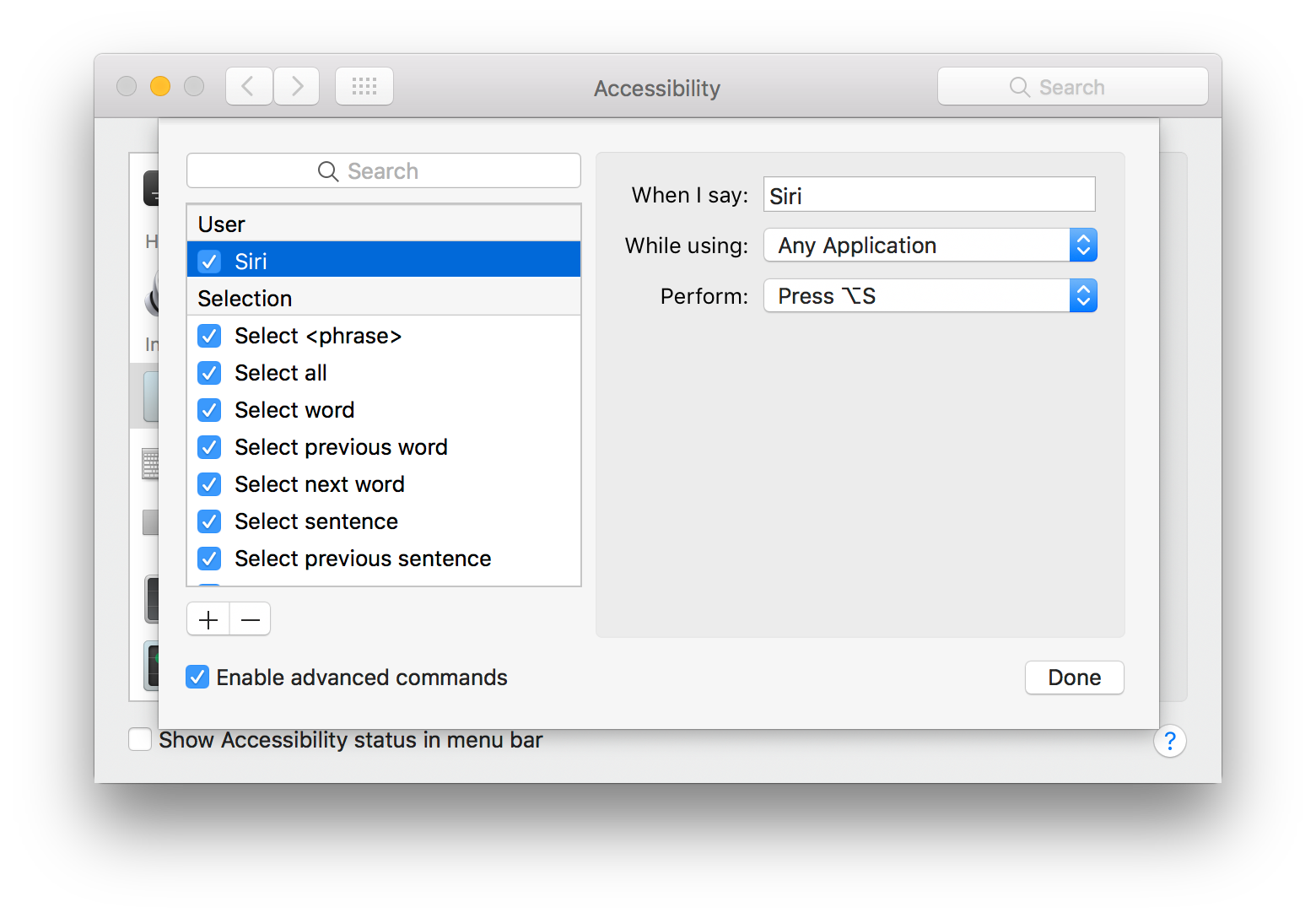Uncheck the Siri command checkbox
Viewport: 1316px width, 918px height.
pyautogui.click(x=209, y=262)
